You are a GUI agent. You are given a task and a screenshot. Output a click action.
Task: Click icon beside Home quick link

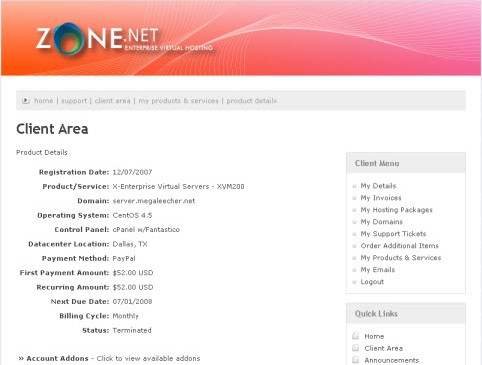(356, 336)
